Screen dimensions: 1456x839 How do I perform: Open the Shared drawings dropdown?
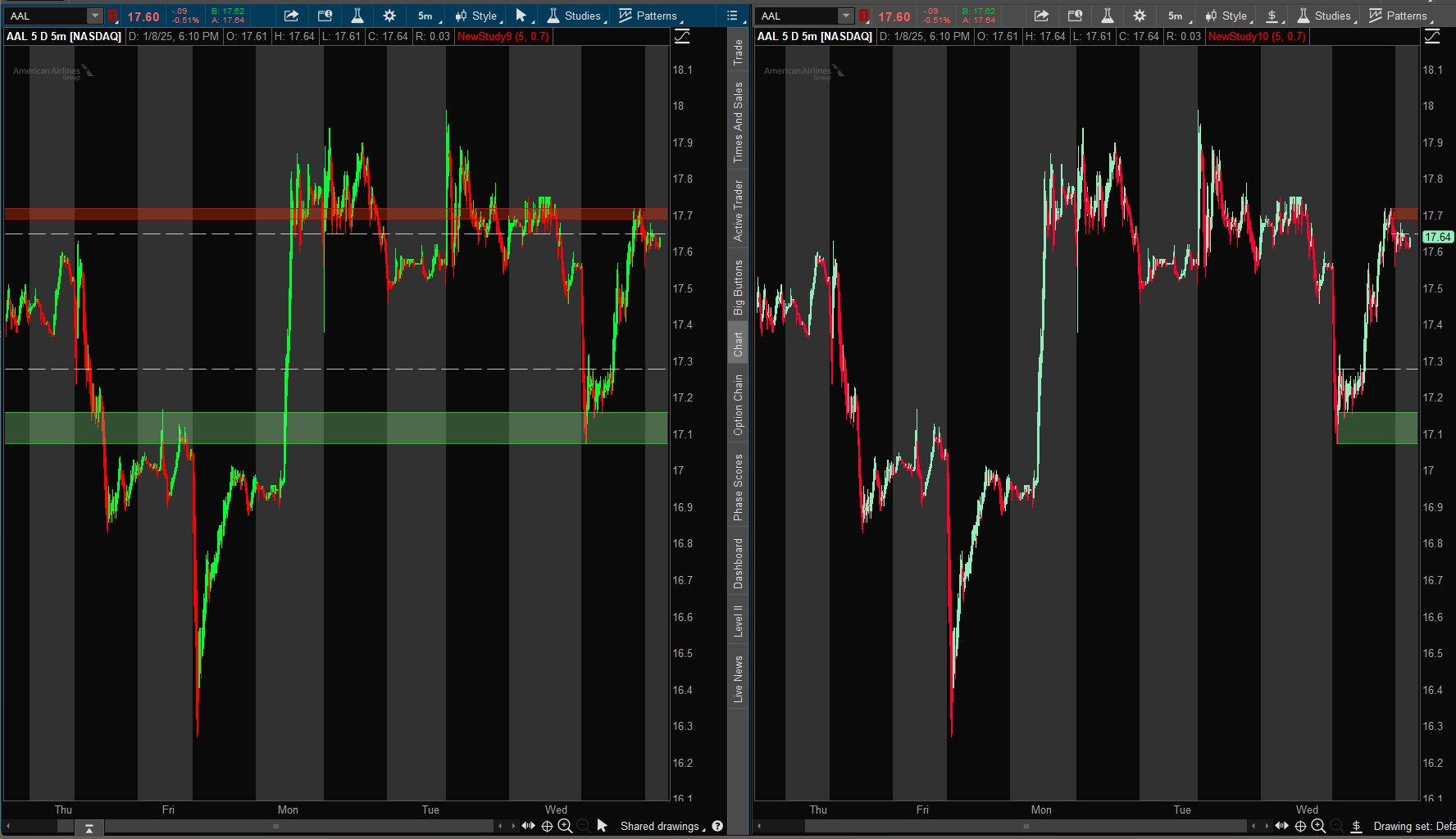click(662, 826)
